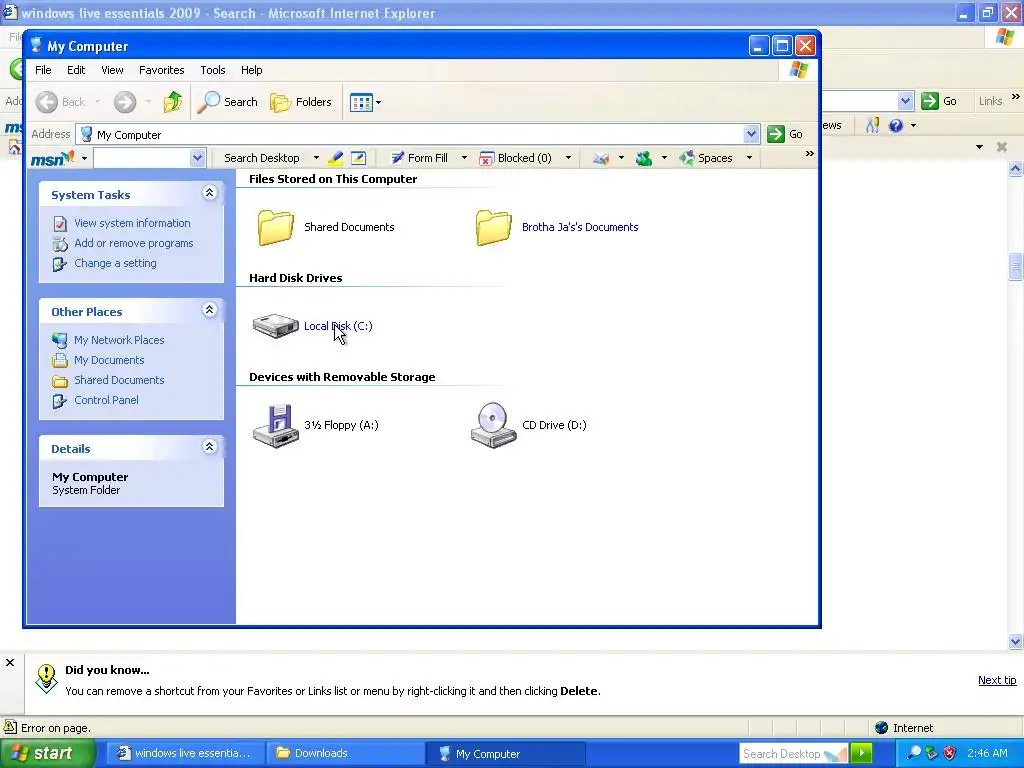Screen dimensions: 1024x768
Task: Click Next tip link in Internet Explorer
Action: click(997, 680)
